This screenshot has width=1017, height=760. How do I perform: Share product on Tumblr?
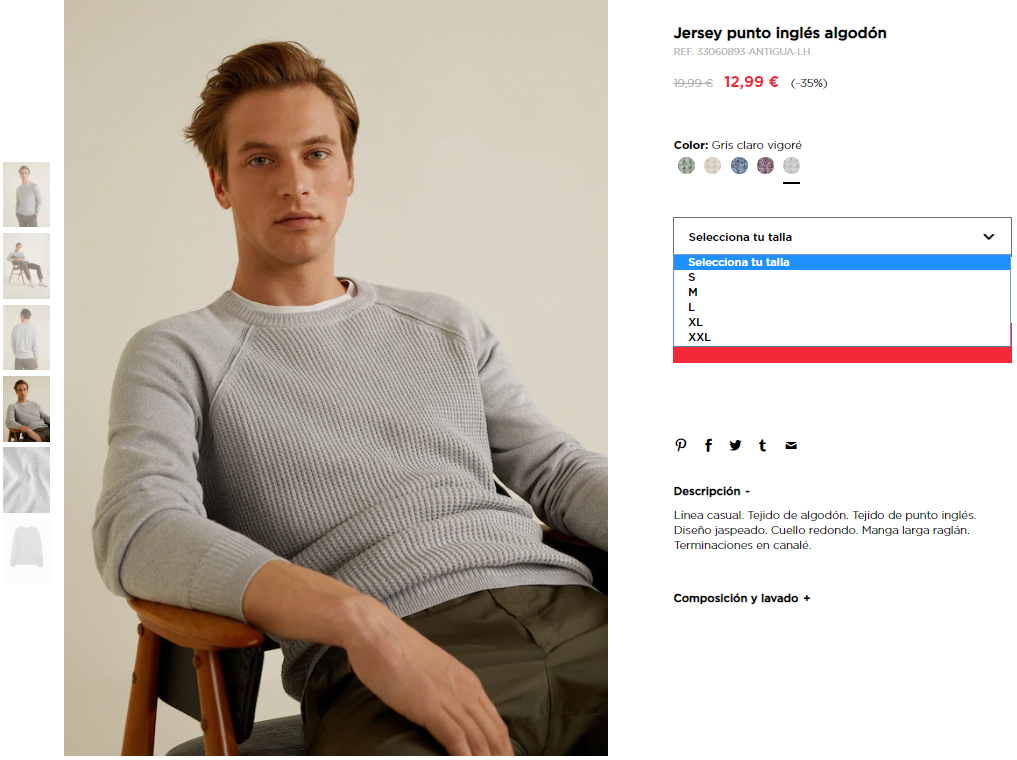(762, 445)
